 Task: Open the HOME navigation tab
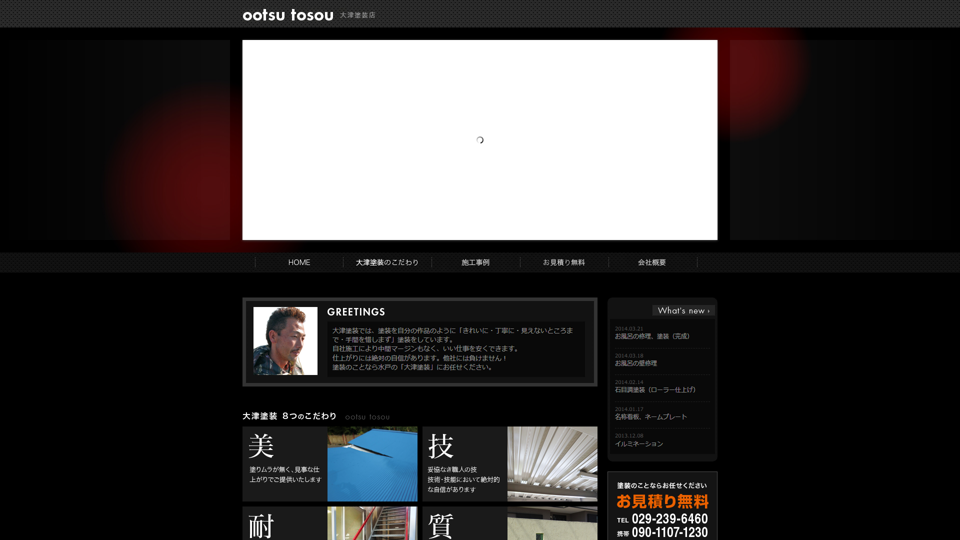click(299, 262)
